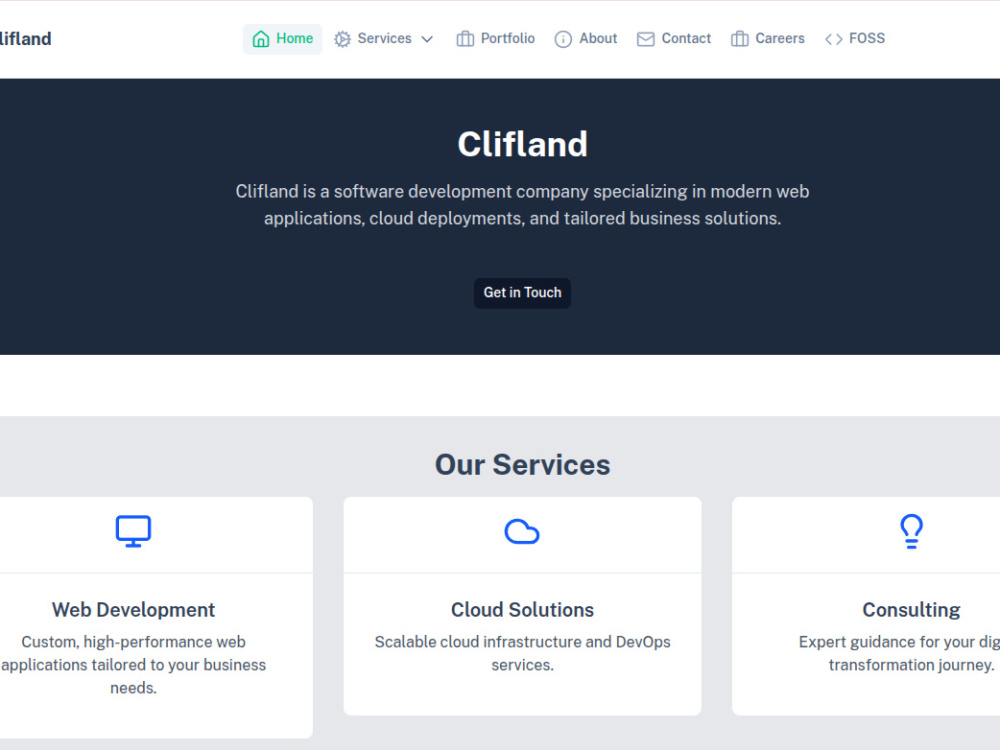Visit the FOSS page link

[855, 38]
